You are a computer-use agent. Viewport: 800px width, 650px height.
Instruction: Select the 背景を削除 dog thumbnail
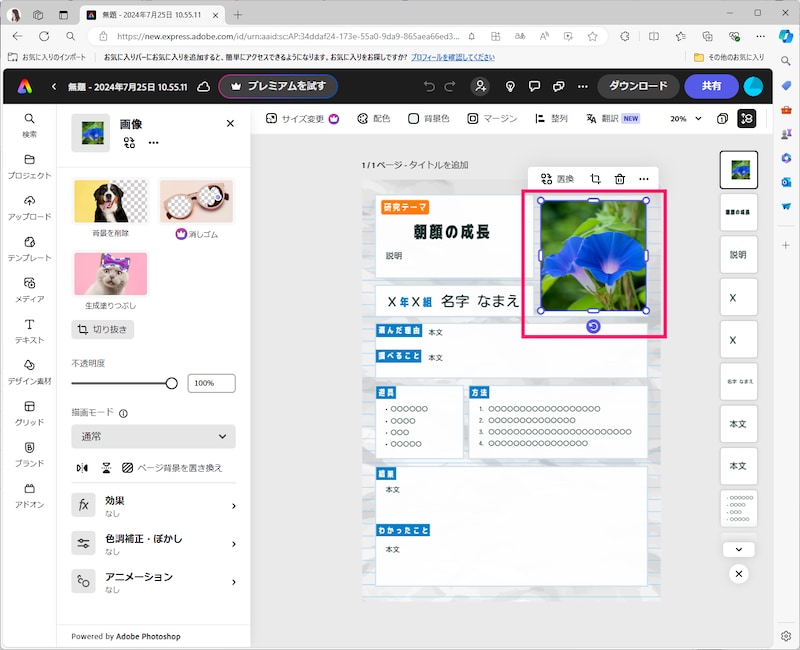[110, 201]
